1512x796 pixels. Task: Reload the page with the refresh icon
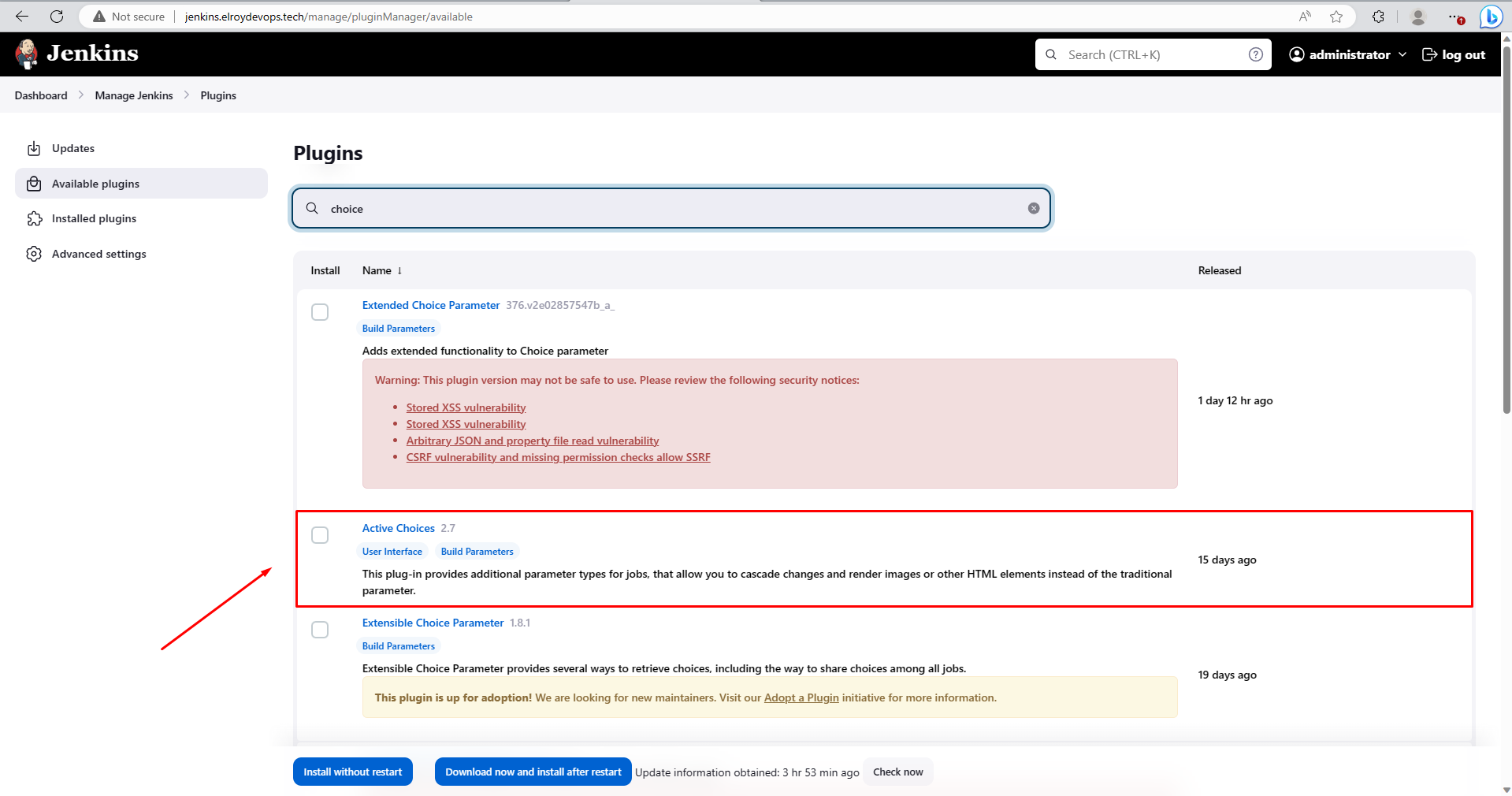point(57,17)
